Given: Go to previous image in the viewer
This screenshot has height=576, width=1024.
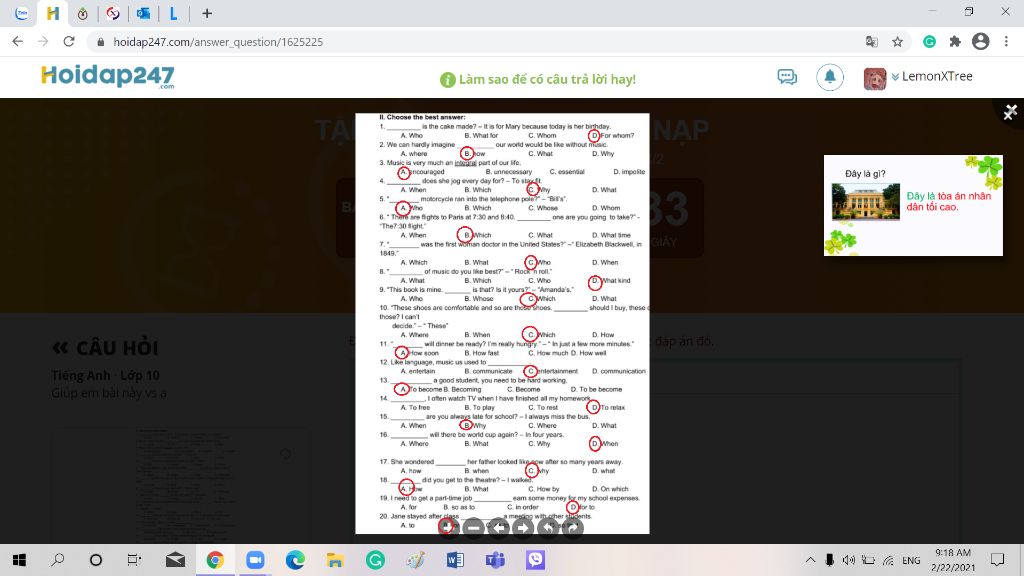Looking at the screenshot, I should [499, 526].
